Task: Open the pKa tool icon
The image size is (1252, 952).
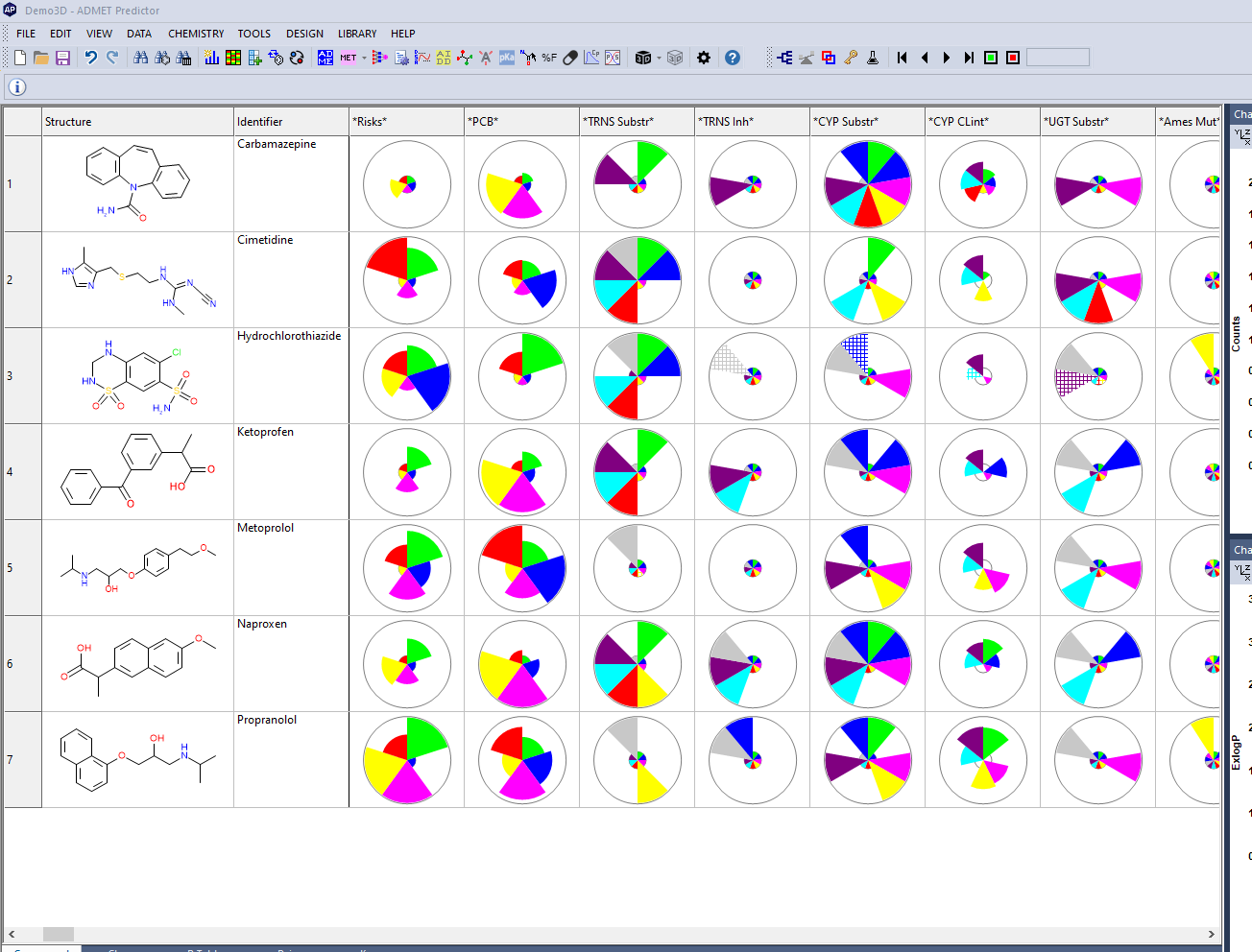Action: tap(507, 58)
